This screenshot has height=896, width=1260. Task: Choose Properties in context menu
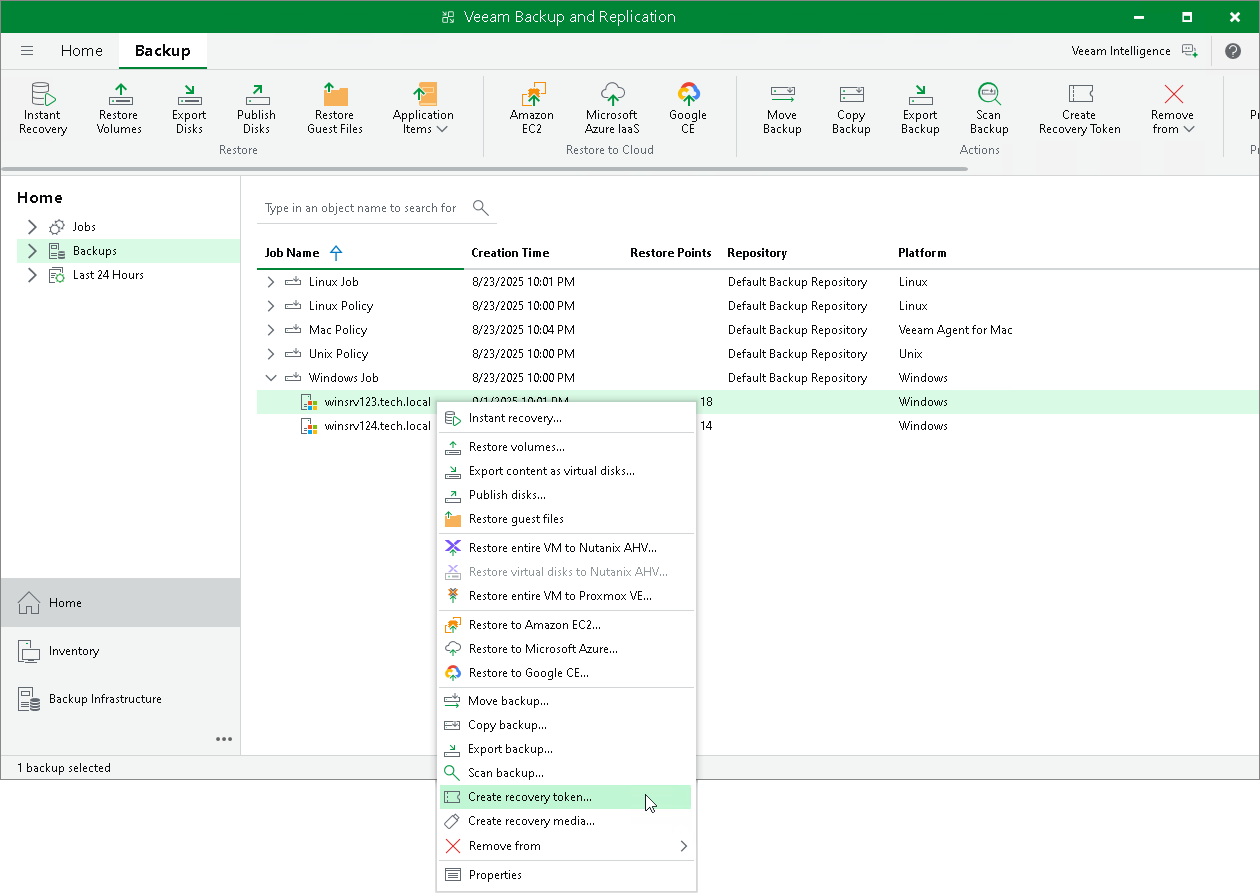[566, 875]
